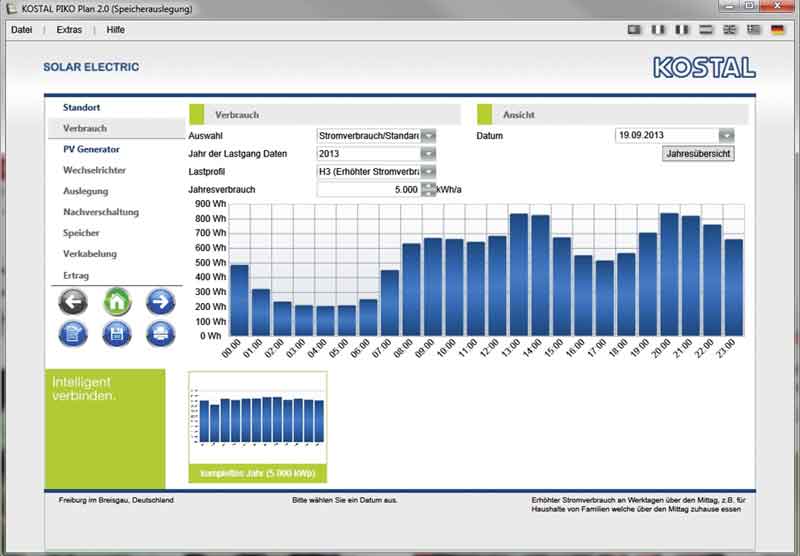Click the 'Intelligent verbinden.' green banner
800x556 pixels.
(x=105, y=428)
